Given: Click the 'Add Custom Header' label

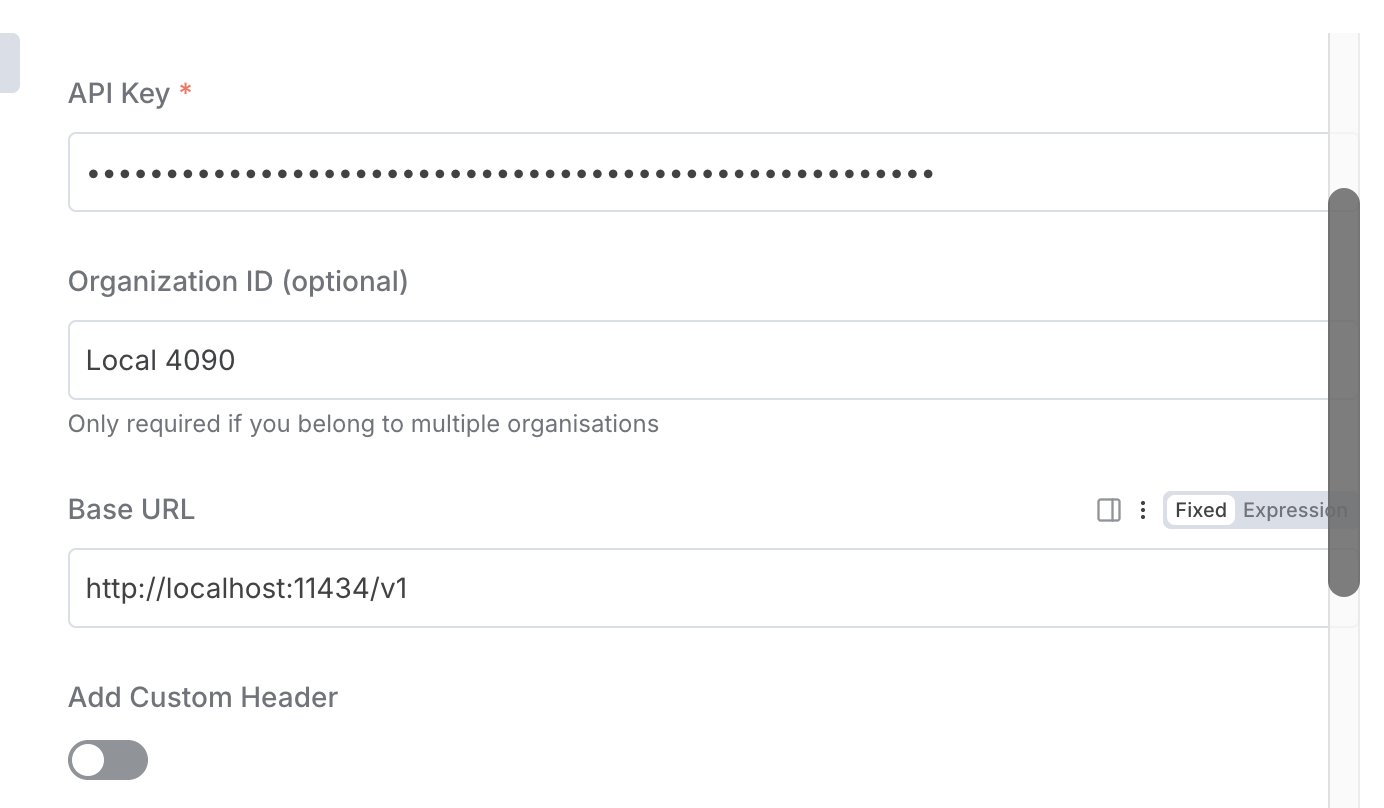Looking at the screenshot, I should coord(203,697).
